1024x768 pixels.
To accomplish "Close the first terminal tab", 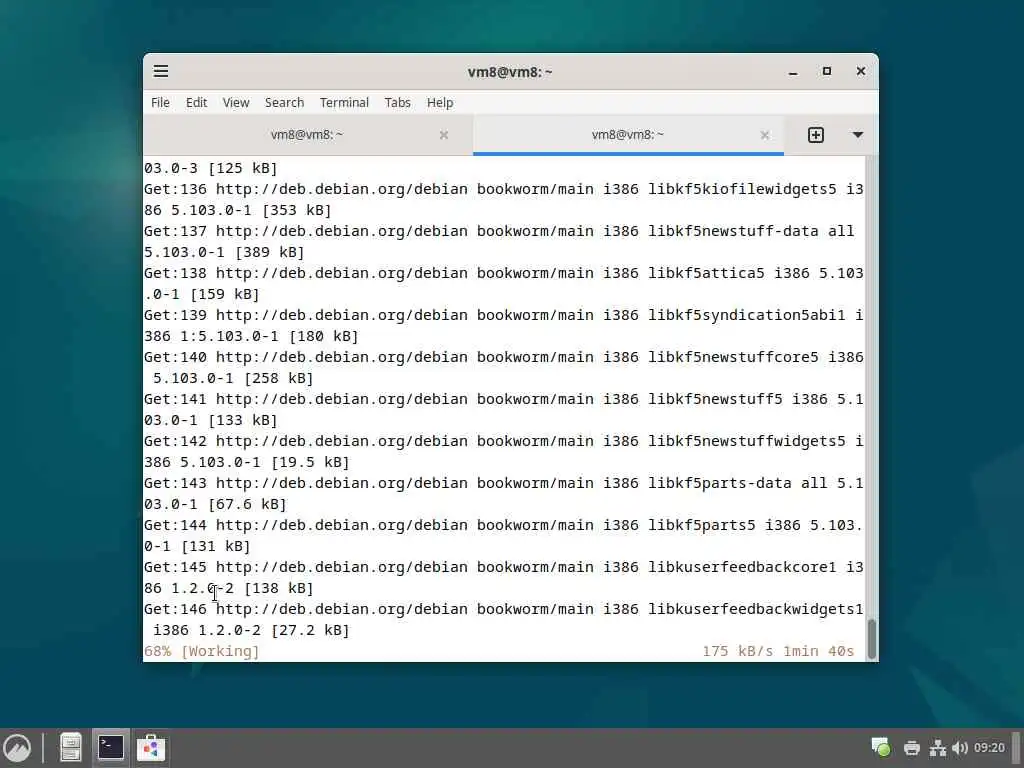I will (x=443, y=135).
